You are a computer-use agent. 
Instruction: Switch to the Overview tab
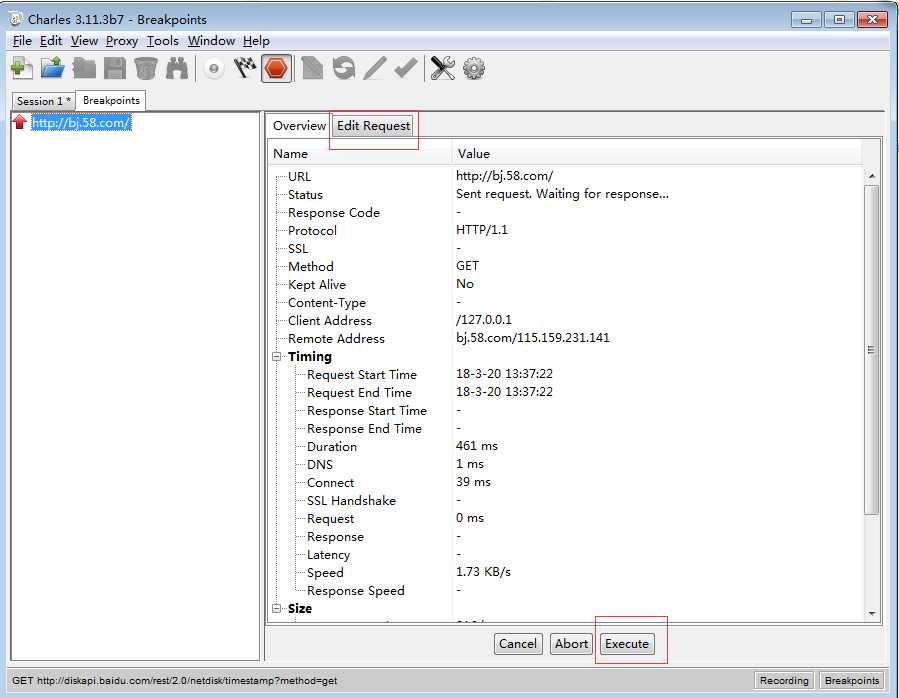coord(299,126)
